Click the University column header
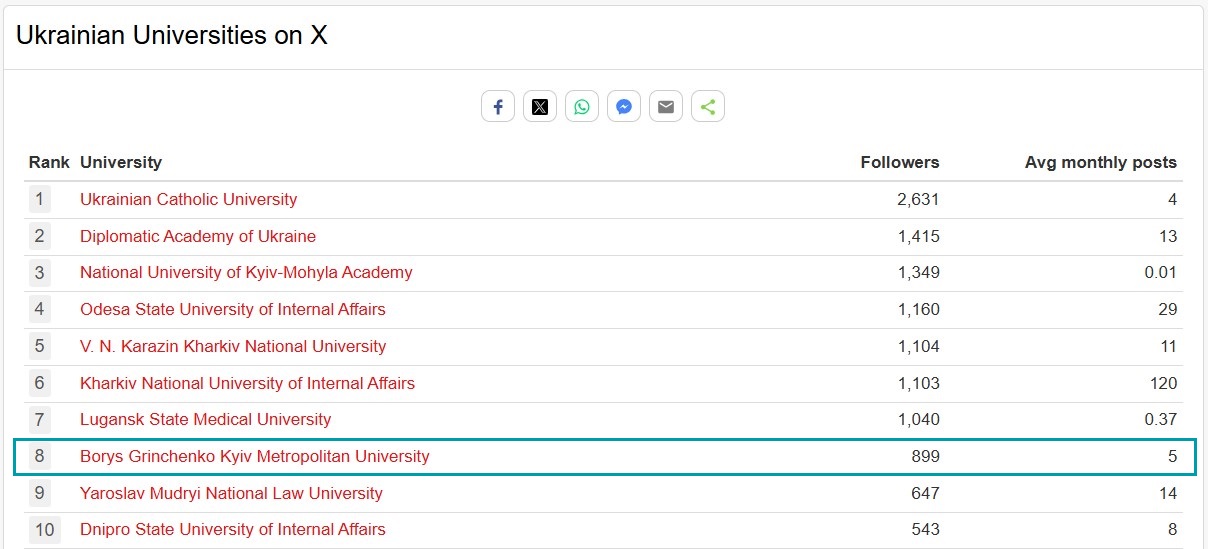 120,162
